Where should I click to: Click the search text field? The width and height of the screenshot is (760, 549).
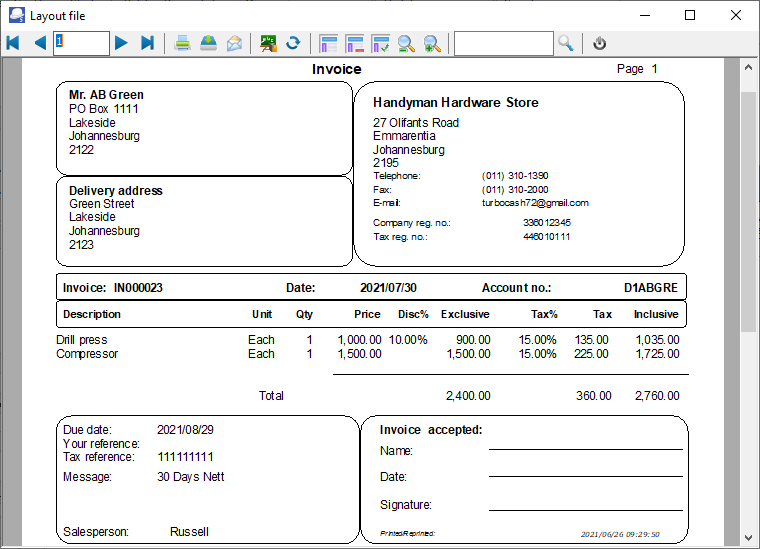coord(503,43)
